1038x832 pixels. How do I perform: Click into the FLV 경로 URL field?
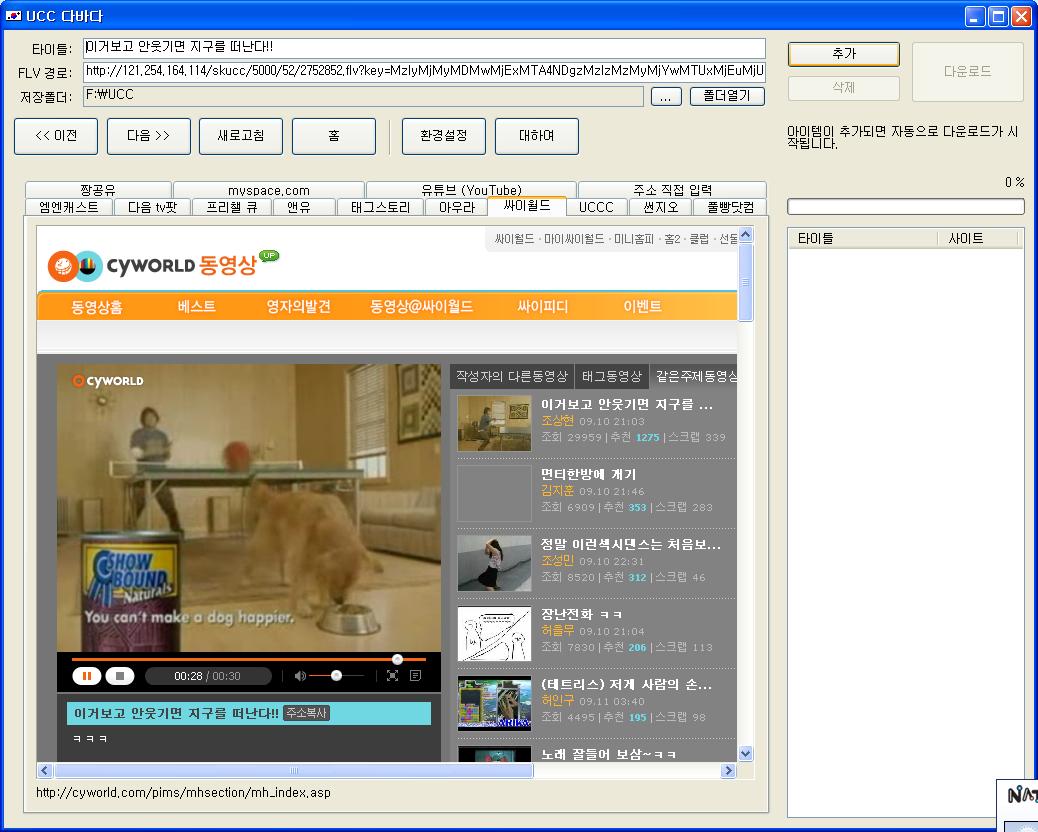pos(424,71)
